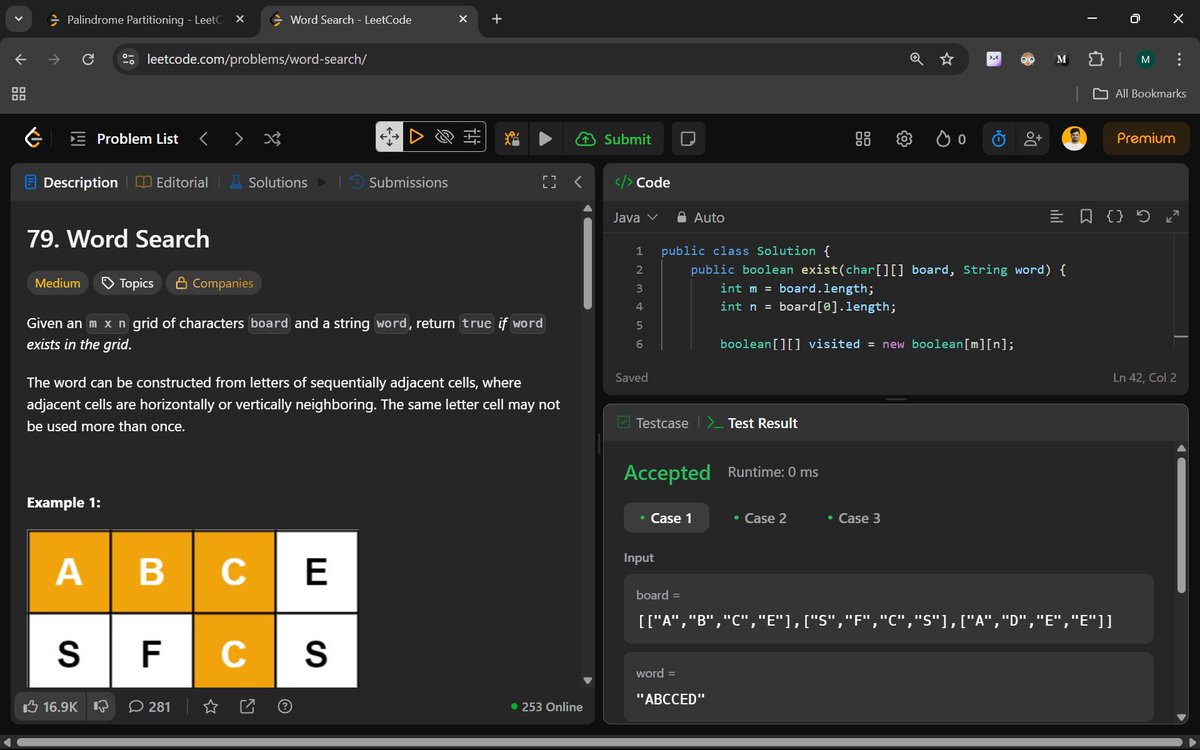Open the Java language dropdown
Image resolution: width=1200 pixels, height=750 pixels.
tap(635, 217)
